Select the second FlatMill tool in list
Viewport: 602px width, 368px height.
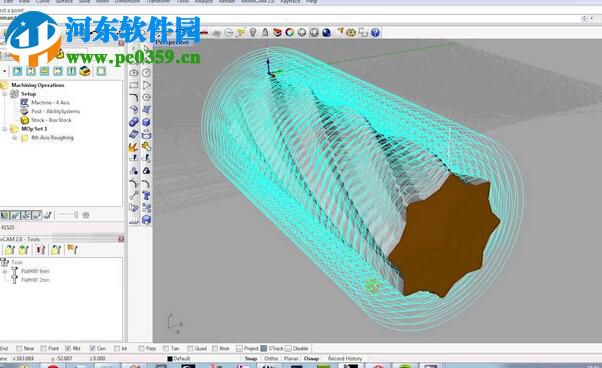tap(35, 280)
